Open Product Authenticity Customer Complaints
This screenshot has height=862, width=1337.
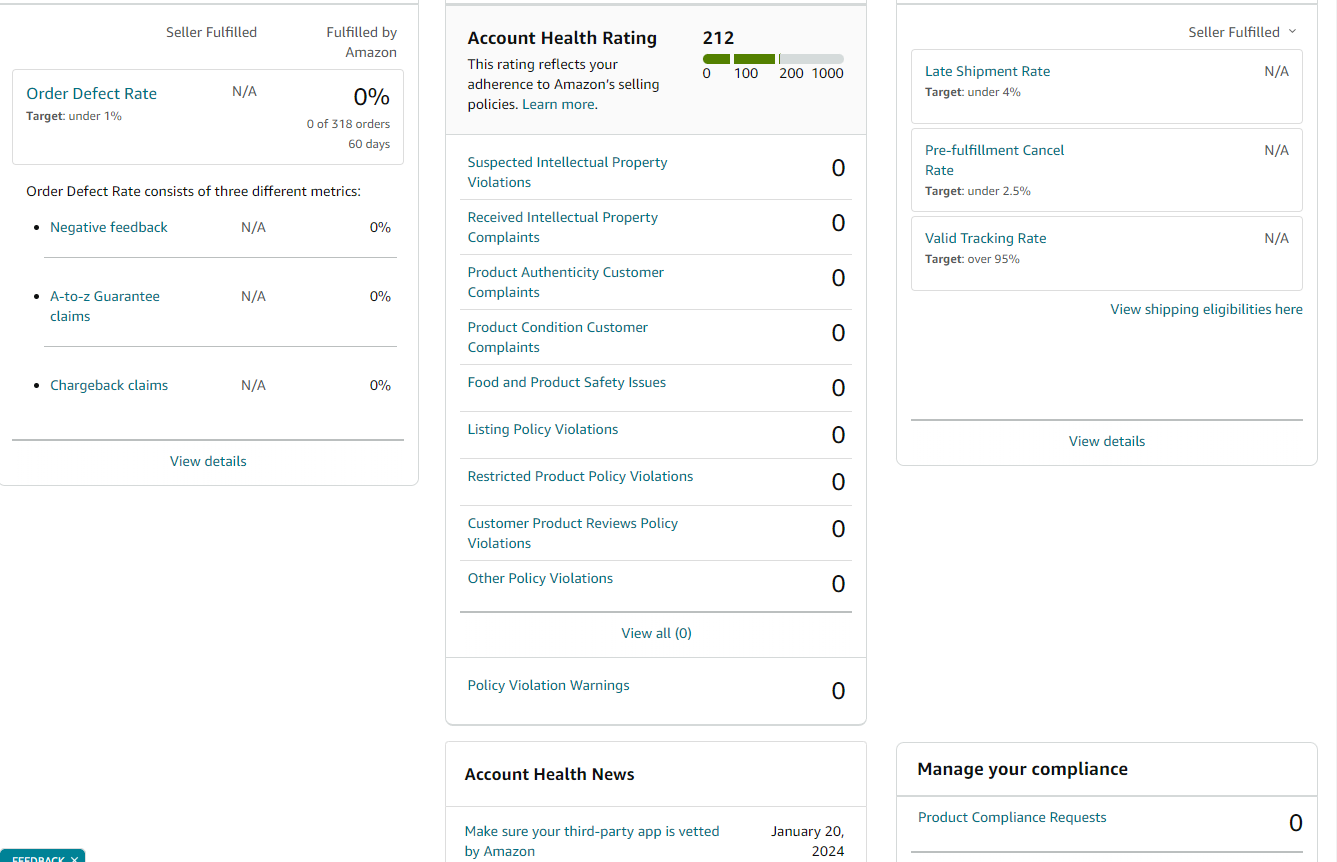[565, 282]
